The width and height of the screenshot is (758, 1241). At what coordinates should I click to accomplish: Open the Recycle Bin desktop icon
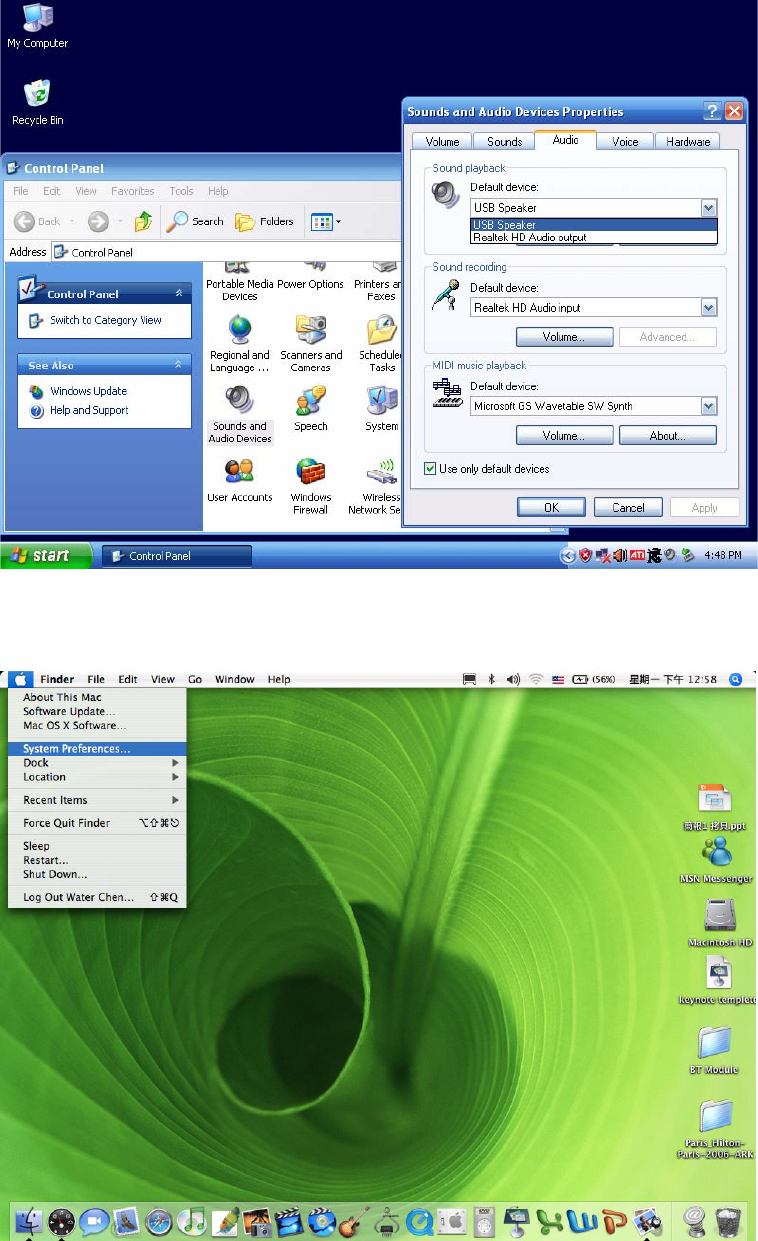click(37, 103)
